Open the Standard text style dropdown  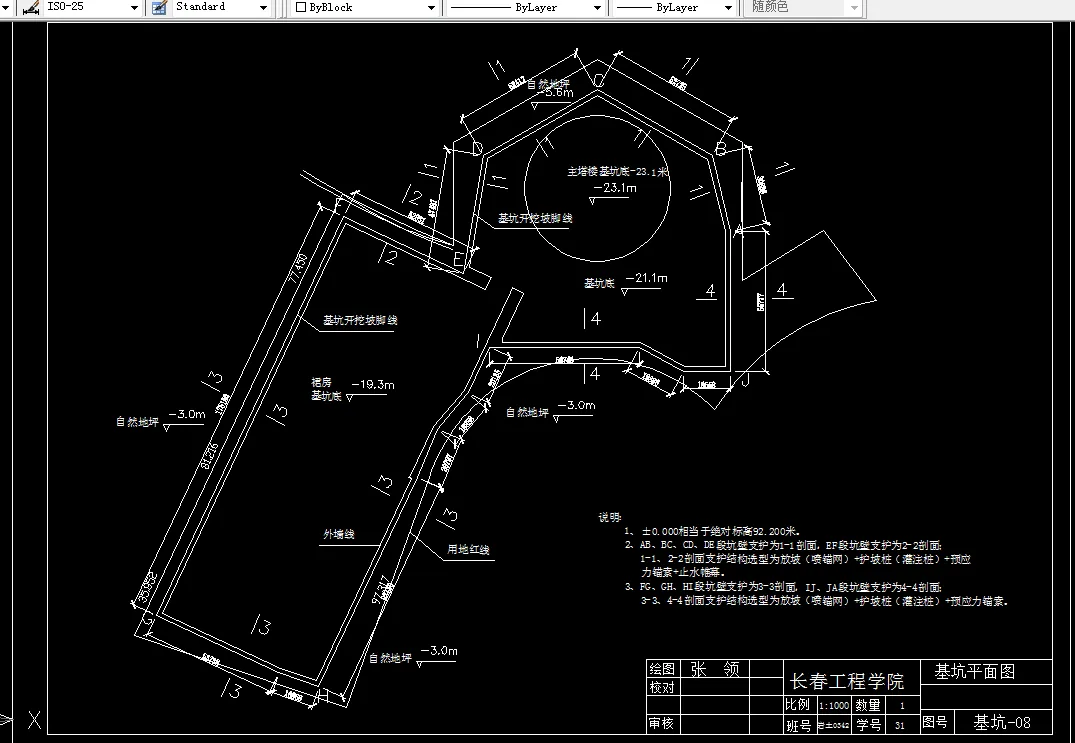tap(265, 8)
